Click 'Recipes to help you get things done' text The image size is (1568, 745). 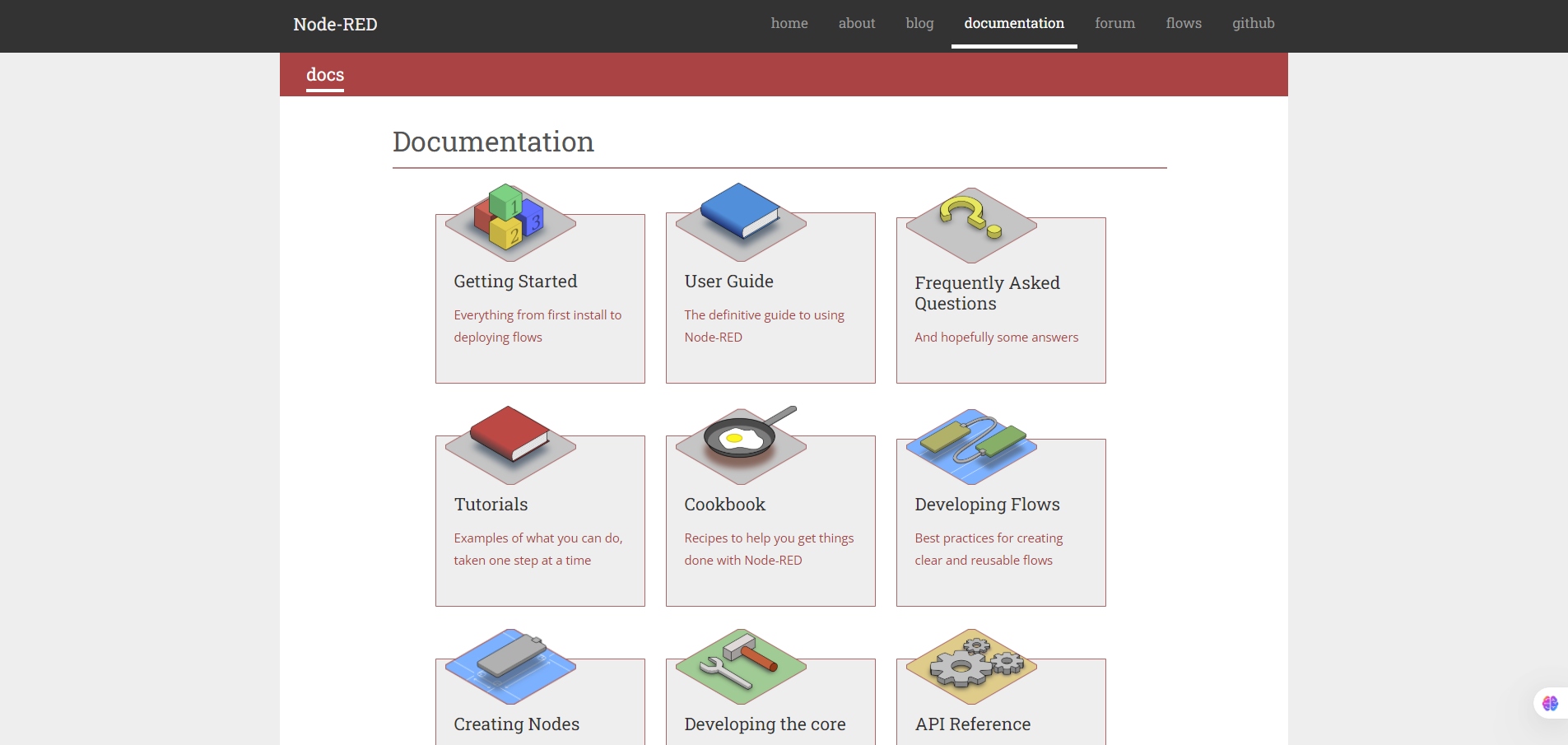tap(769, 549)
